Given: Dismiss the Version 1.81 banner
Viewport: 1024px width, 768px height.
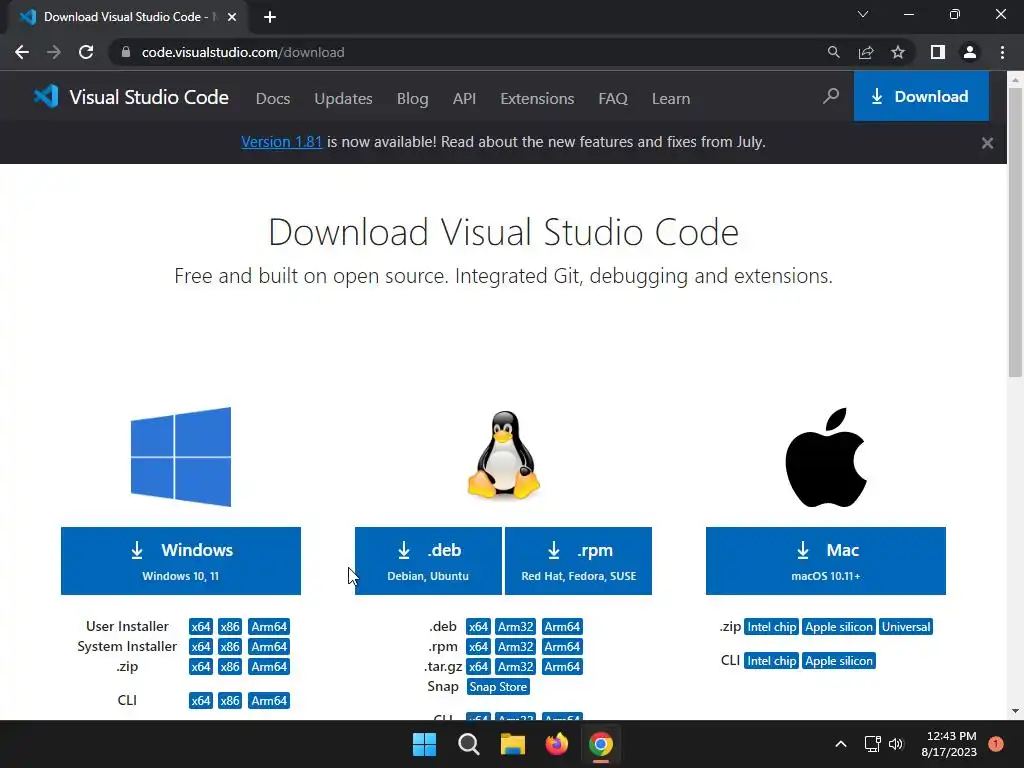Looking at the screenshot, I should pos(987,142).
